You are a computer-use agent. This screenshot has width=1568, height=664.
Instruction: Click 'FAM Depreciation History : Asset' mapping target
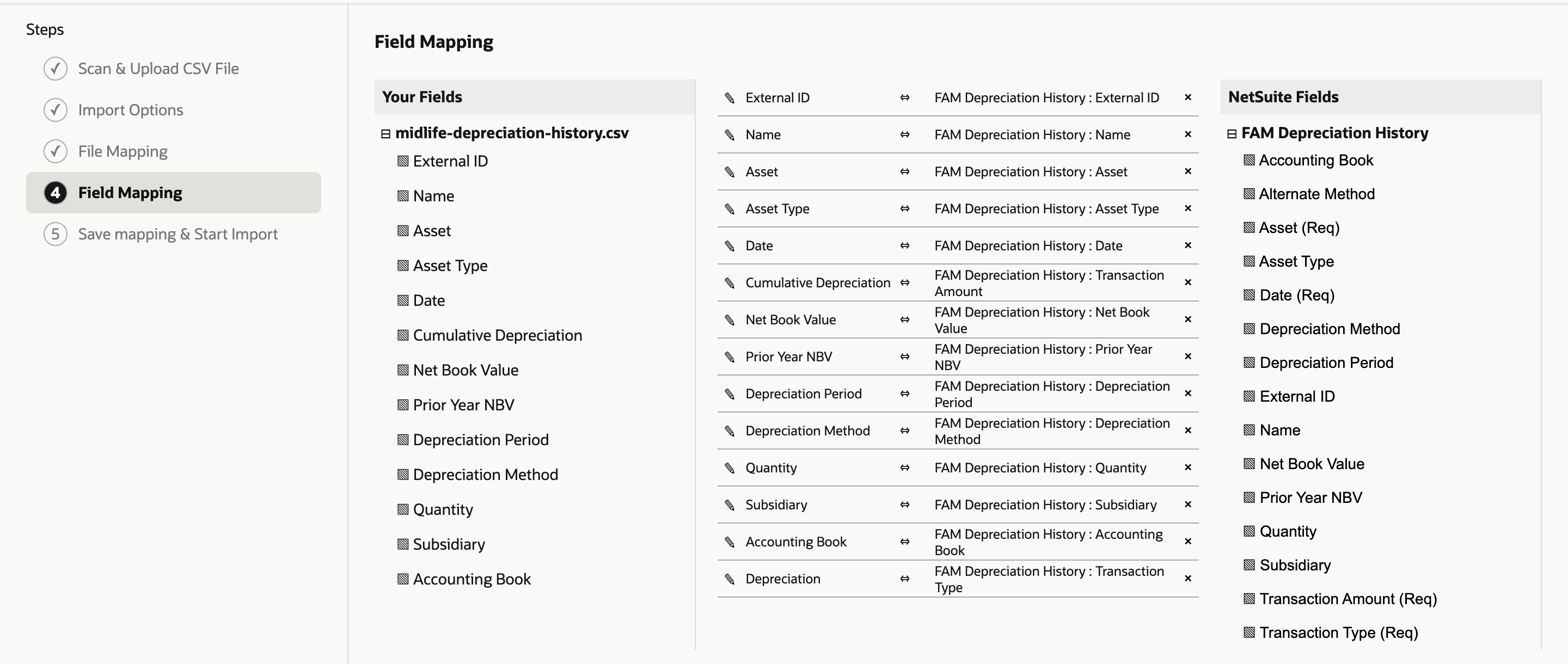1031,171
